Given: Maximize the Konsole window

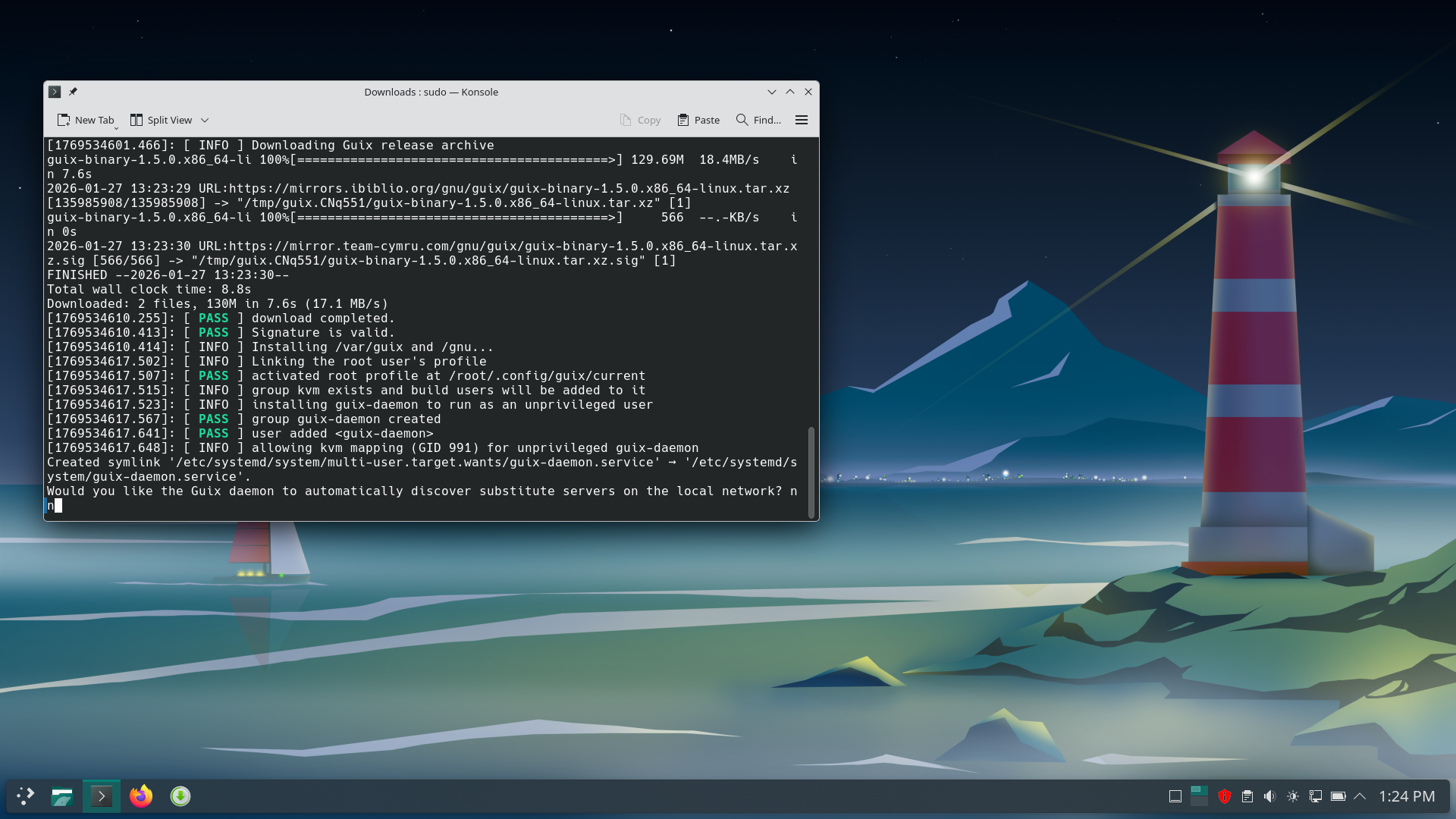Looking at the screenshot, I should click(x=790, y=92).
